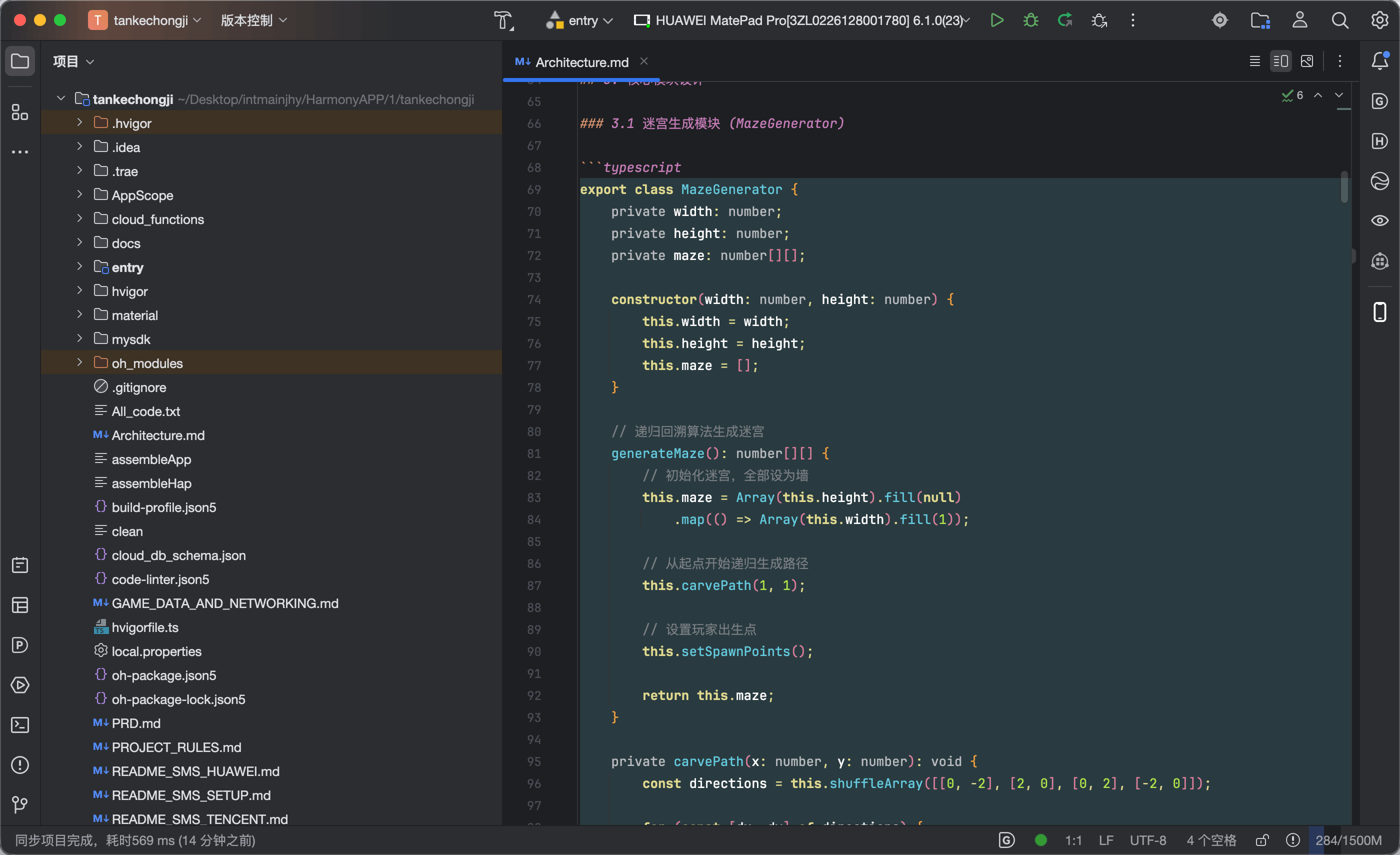This screenshot has width=1400, height=855.
Task: Attach debugger to process icon
Action: click(x=1099, y=20)
